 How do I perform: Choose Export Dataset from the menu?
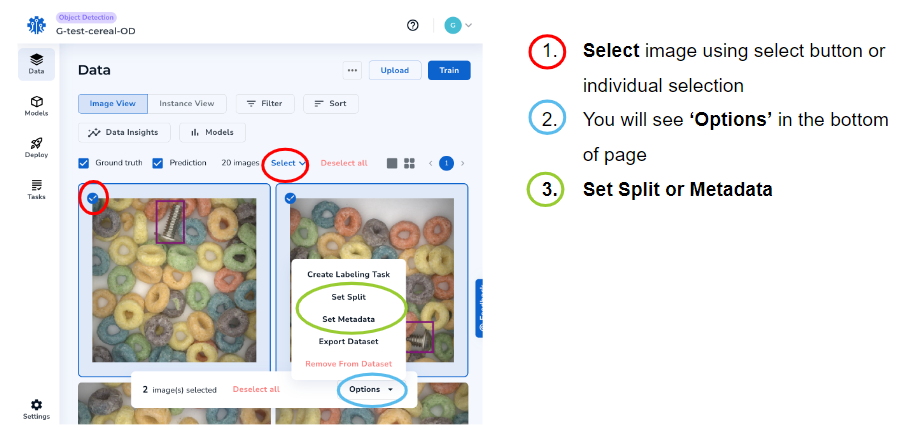coord(349,342)
